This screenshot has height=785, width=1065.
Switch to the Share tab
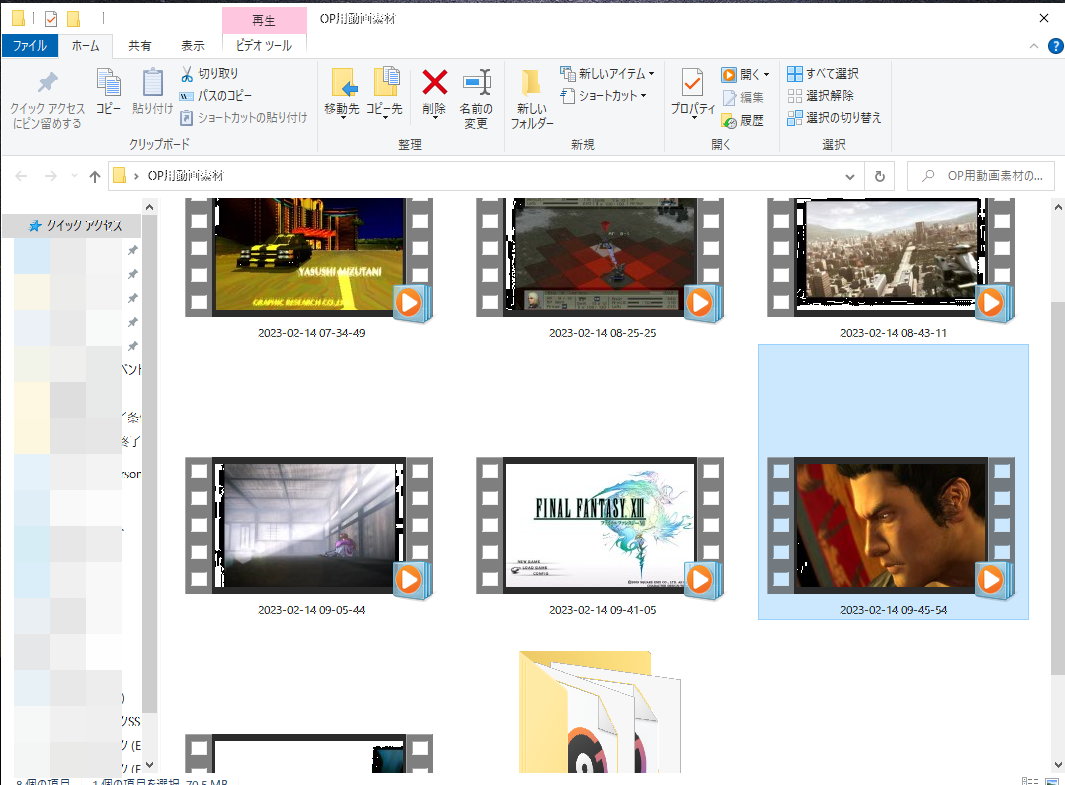(140, 46)
